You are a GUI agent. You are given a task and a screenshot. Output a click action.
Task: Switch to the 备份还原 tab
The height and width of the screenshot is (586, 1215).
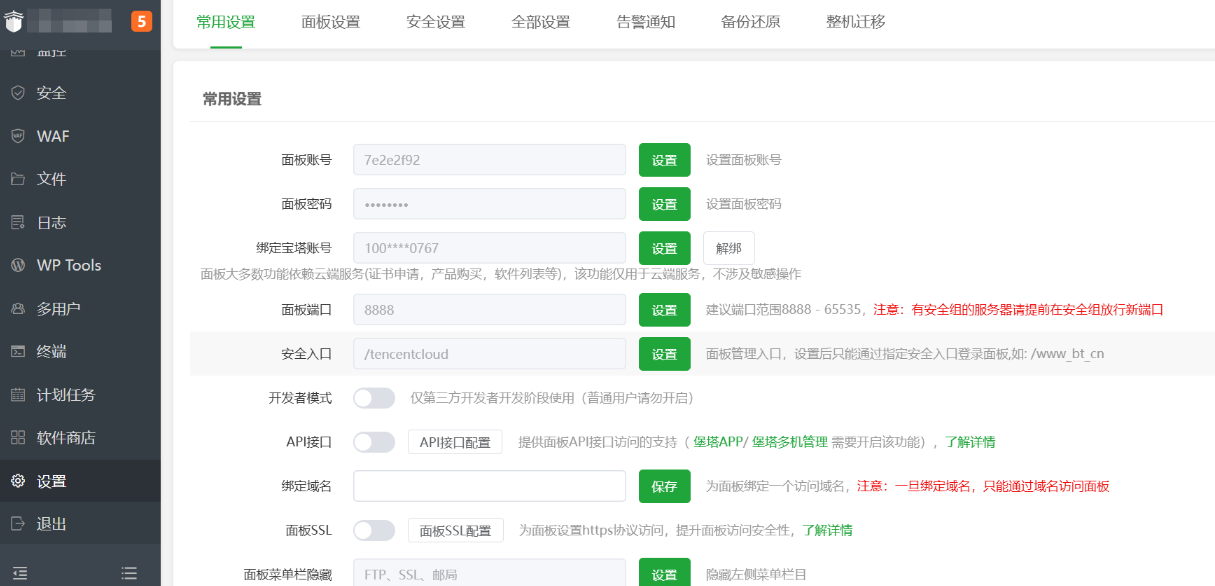pyautogui.click(x=750, y=22)
